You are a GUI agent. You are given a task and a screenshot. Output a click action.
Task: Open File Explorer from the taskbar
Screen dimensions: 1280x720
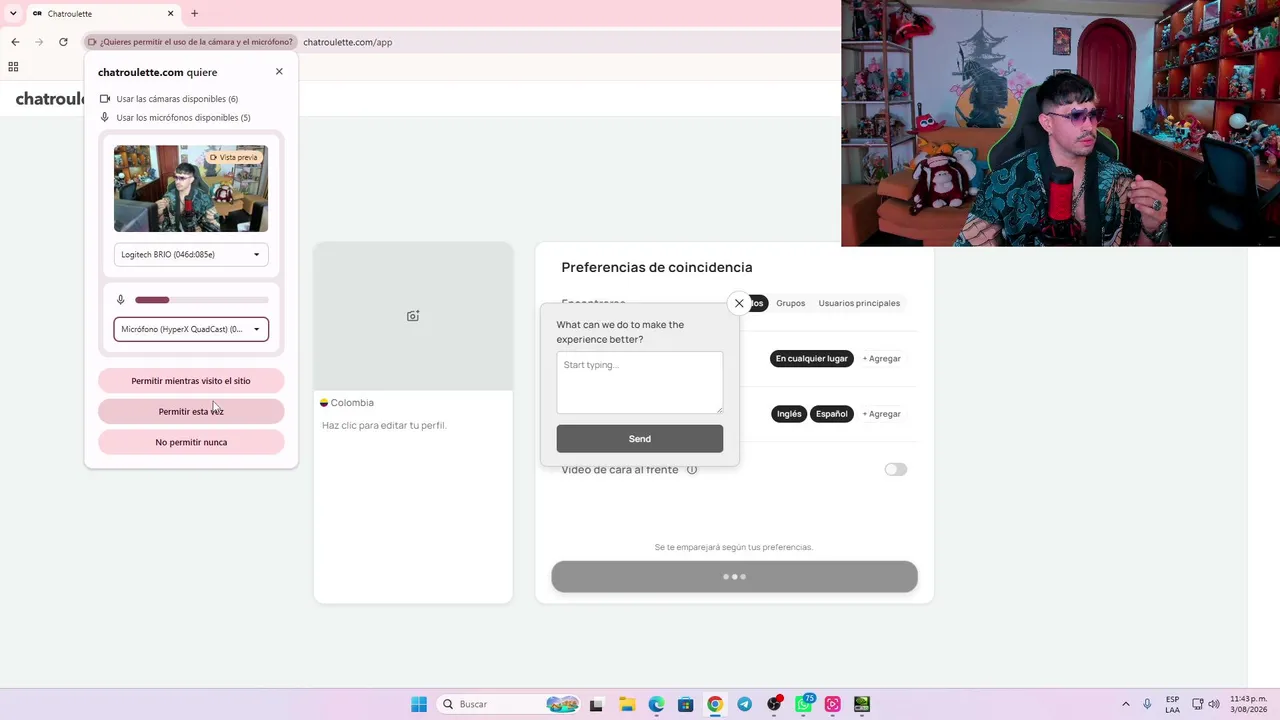(x=627, y=704)
